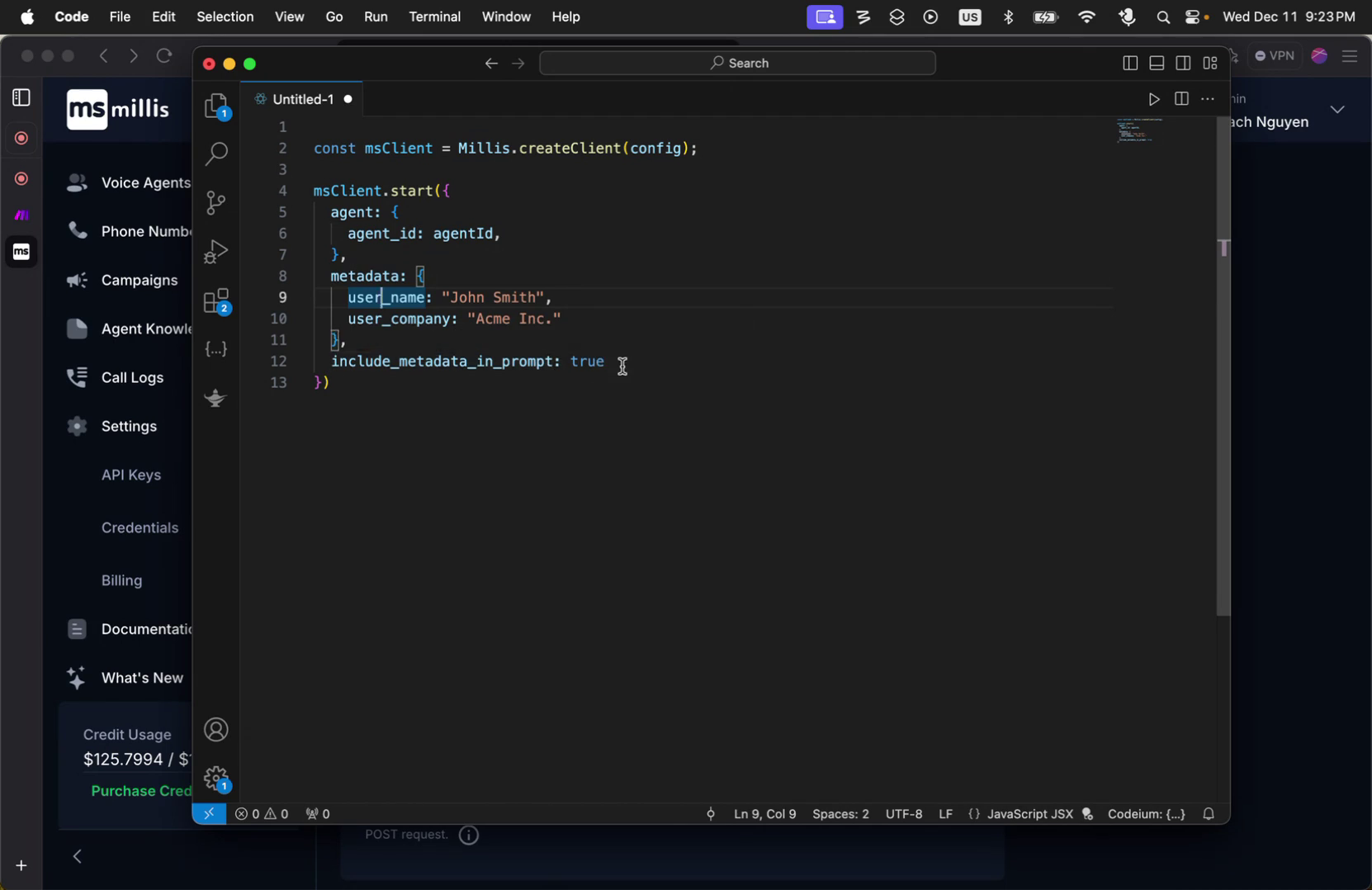Click the snippets {...} icon in the activity bar
Image resolution: width=1372 pixels, height=890 pixels.
[x=215, y=348]
